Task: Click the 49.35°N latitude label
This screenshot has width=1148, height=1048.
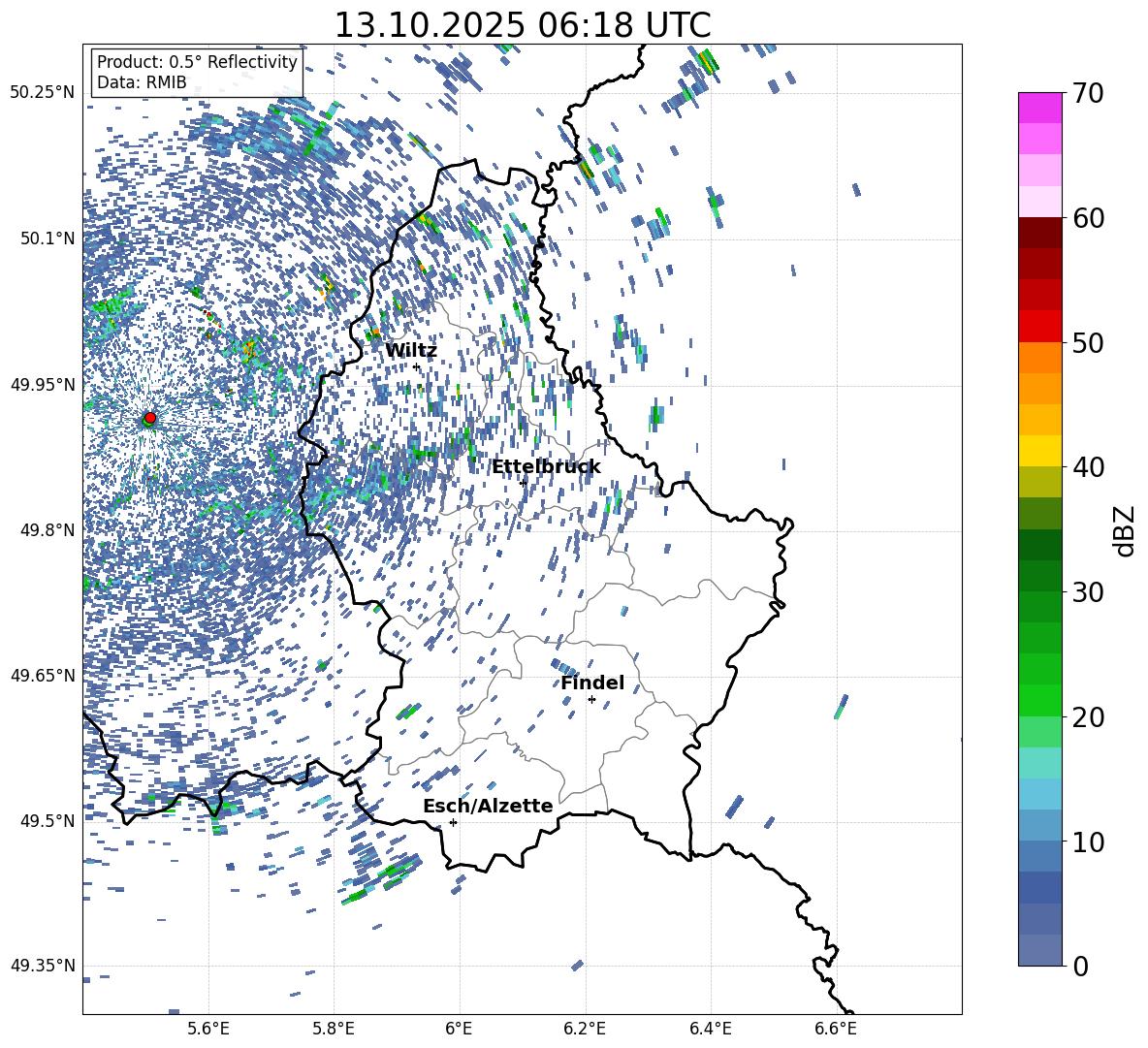Action: 43,966
